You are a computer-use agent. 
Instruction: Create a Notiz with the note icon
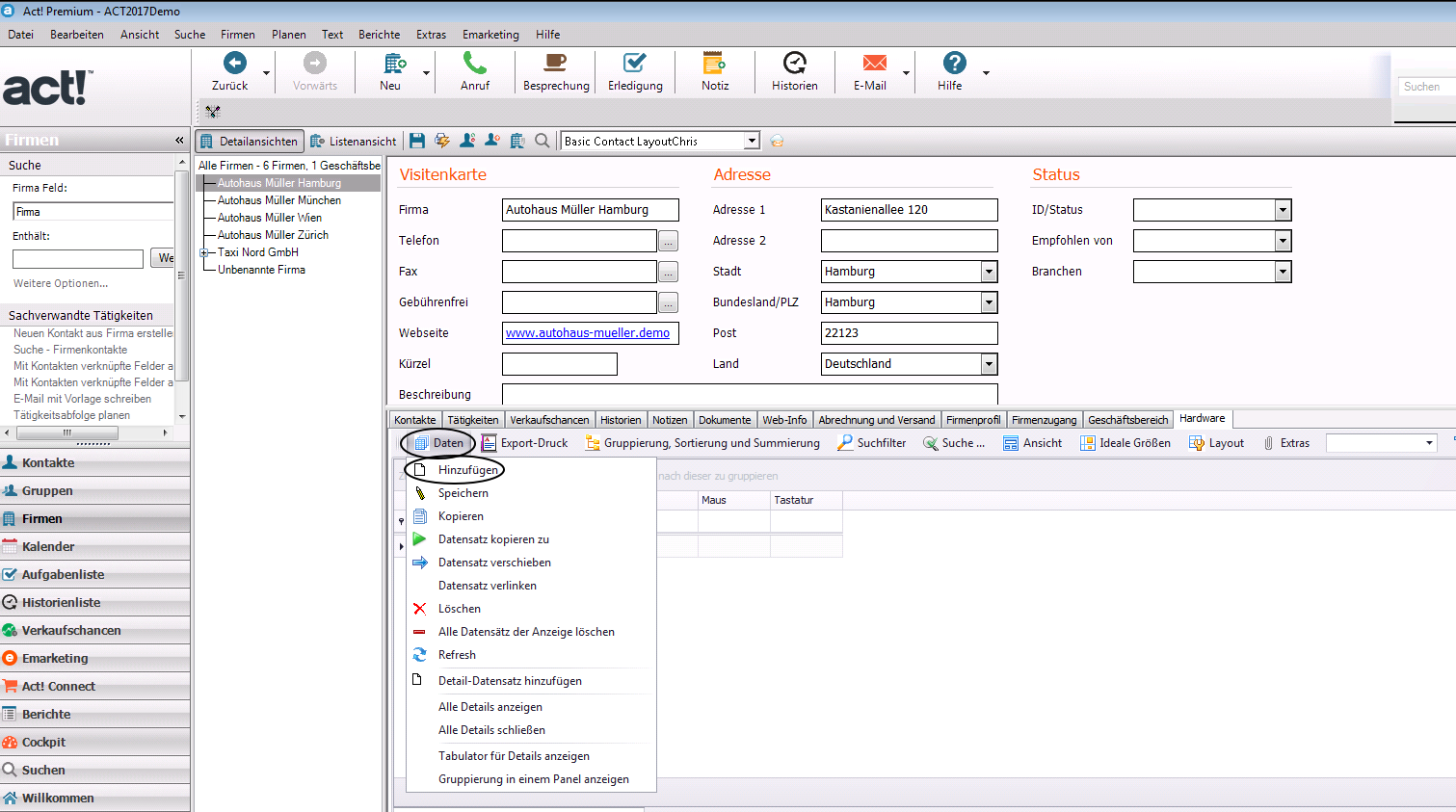[715, 63]
